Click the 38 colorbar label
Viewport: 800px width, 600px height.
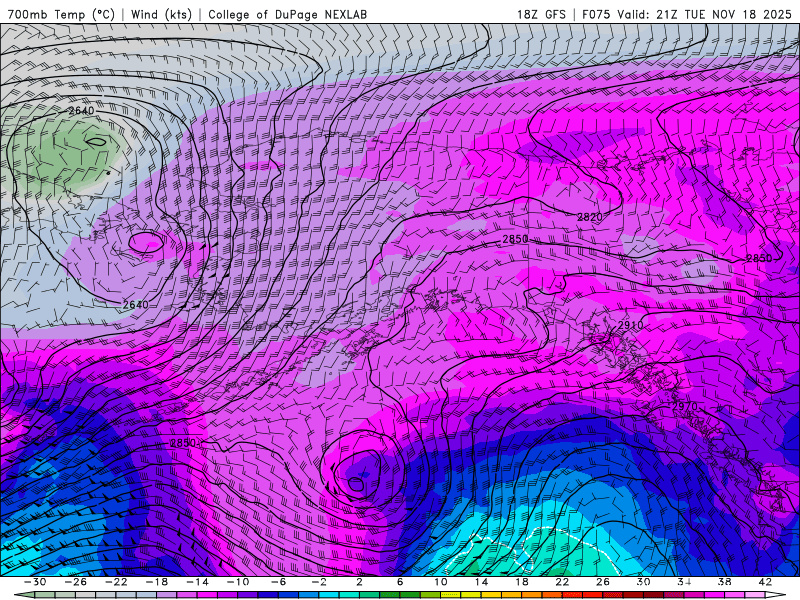pos(724,582)
